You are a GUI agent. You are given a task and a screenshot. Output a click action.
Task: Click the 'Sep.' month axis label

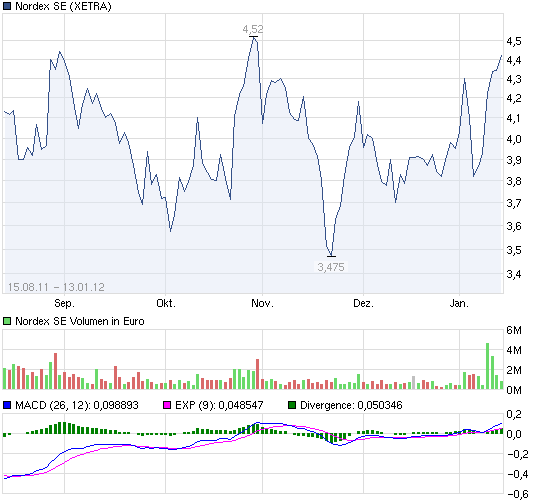(64, 303)
